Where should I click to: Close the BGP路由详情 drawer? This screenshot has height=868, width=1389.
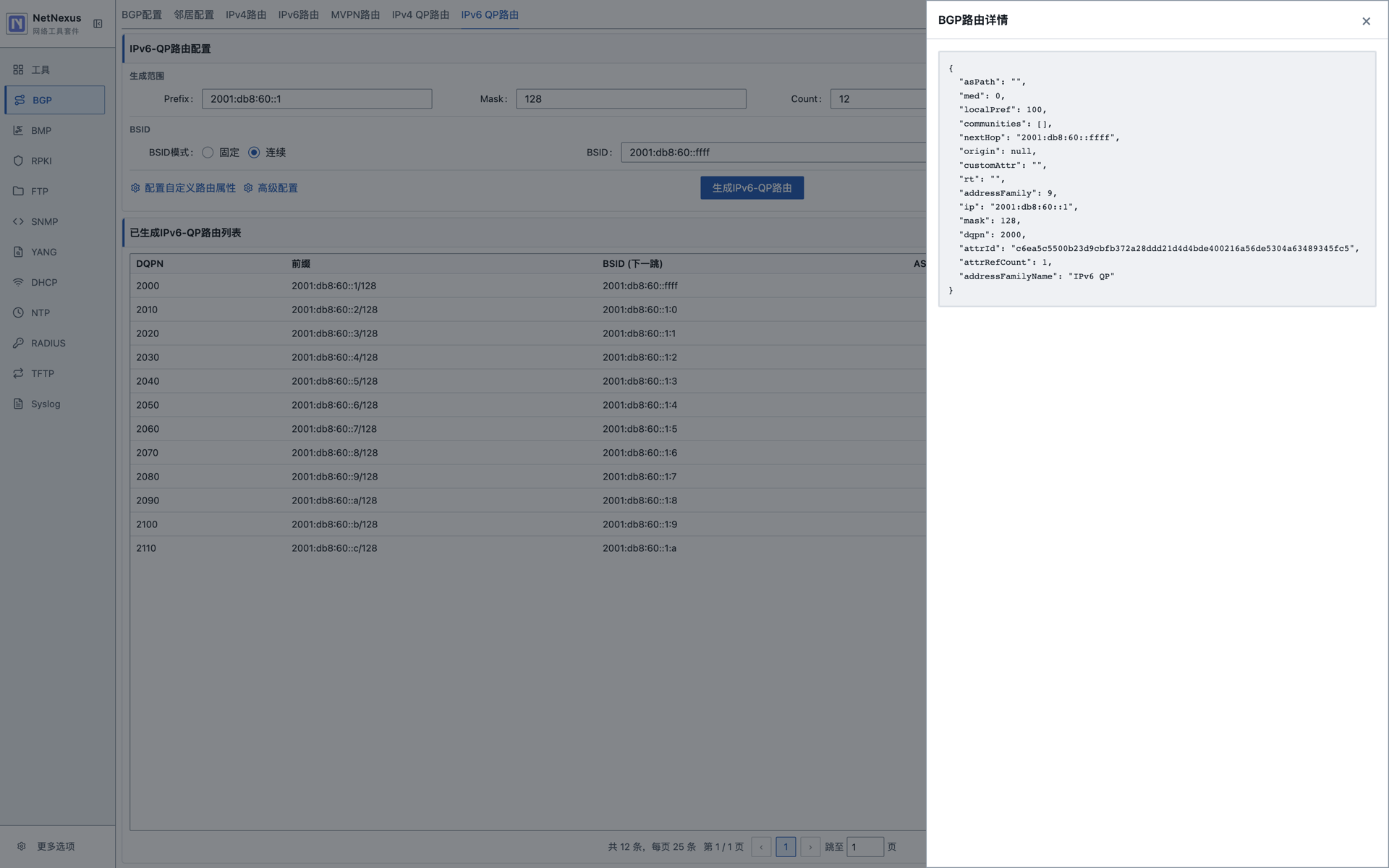[1366, 21]
